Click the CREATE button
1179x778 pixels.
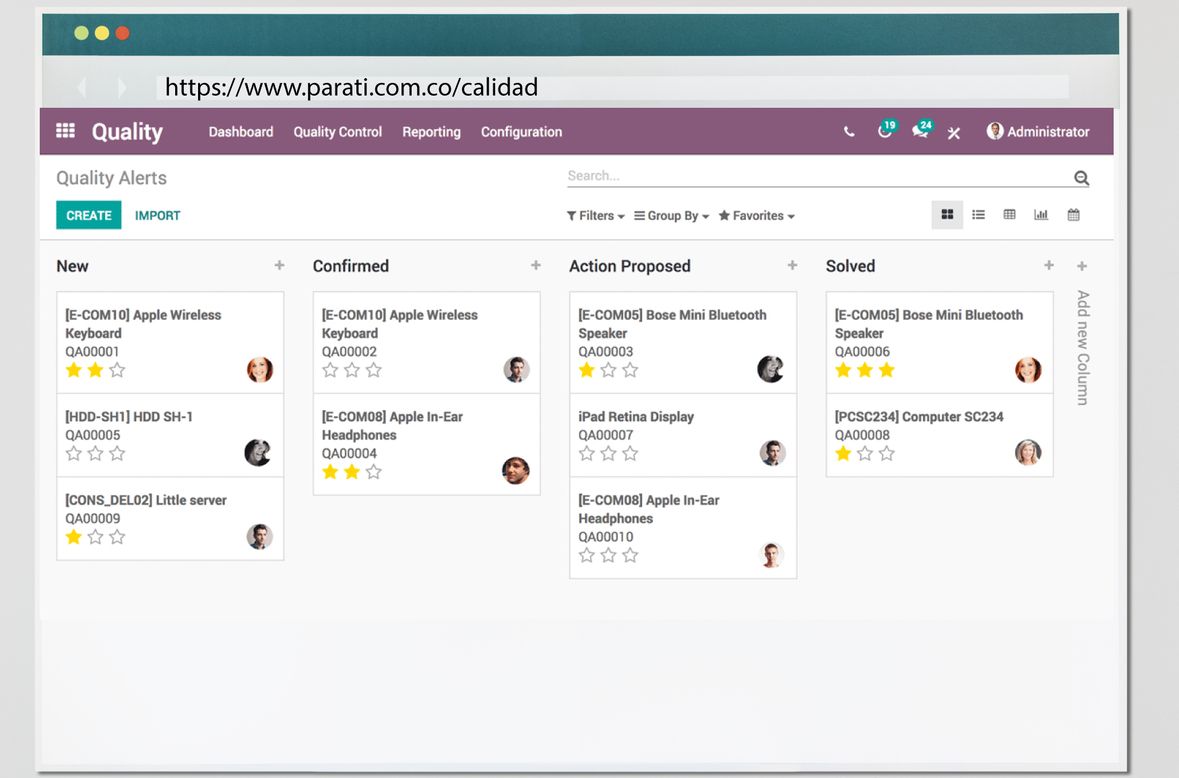[x=89, y=215]
